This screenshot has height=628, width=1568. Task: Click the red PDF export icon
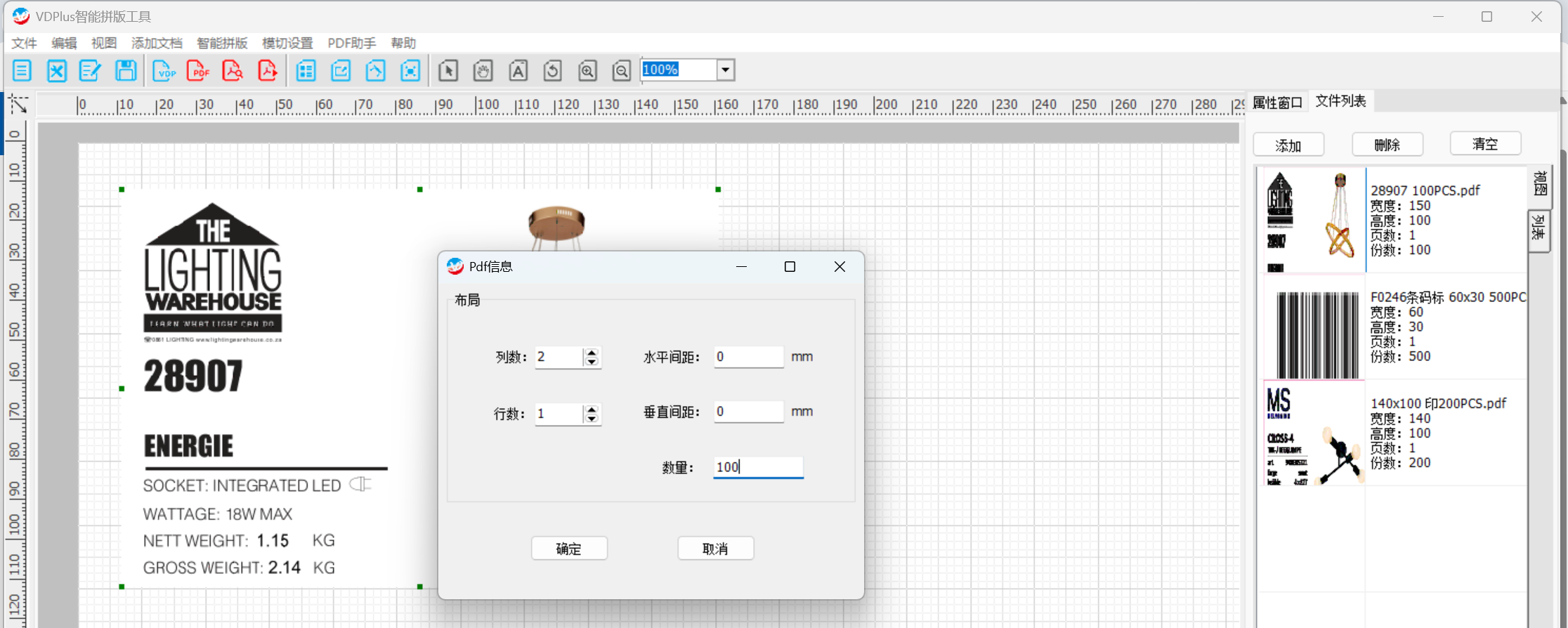(x=199, y=70)
